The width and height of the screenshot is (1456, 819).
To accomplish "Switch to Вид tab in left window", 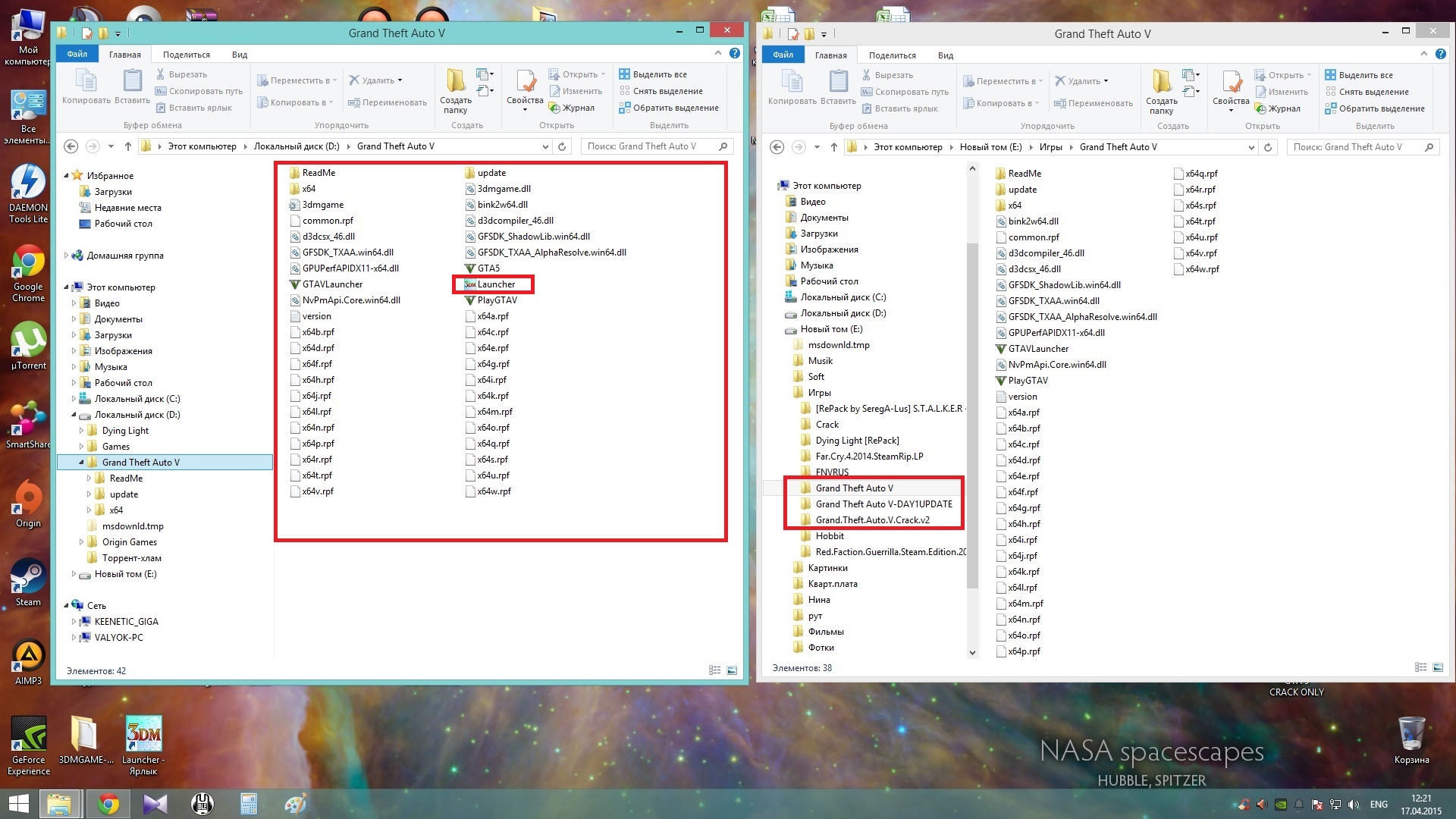I will tap(240, 55).
